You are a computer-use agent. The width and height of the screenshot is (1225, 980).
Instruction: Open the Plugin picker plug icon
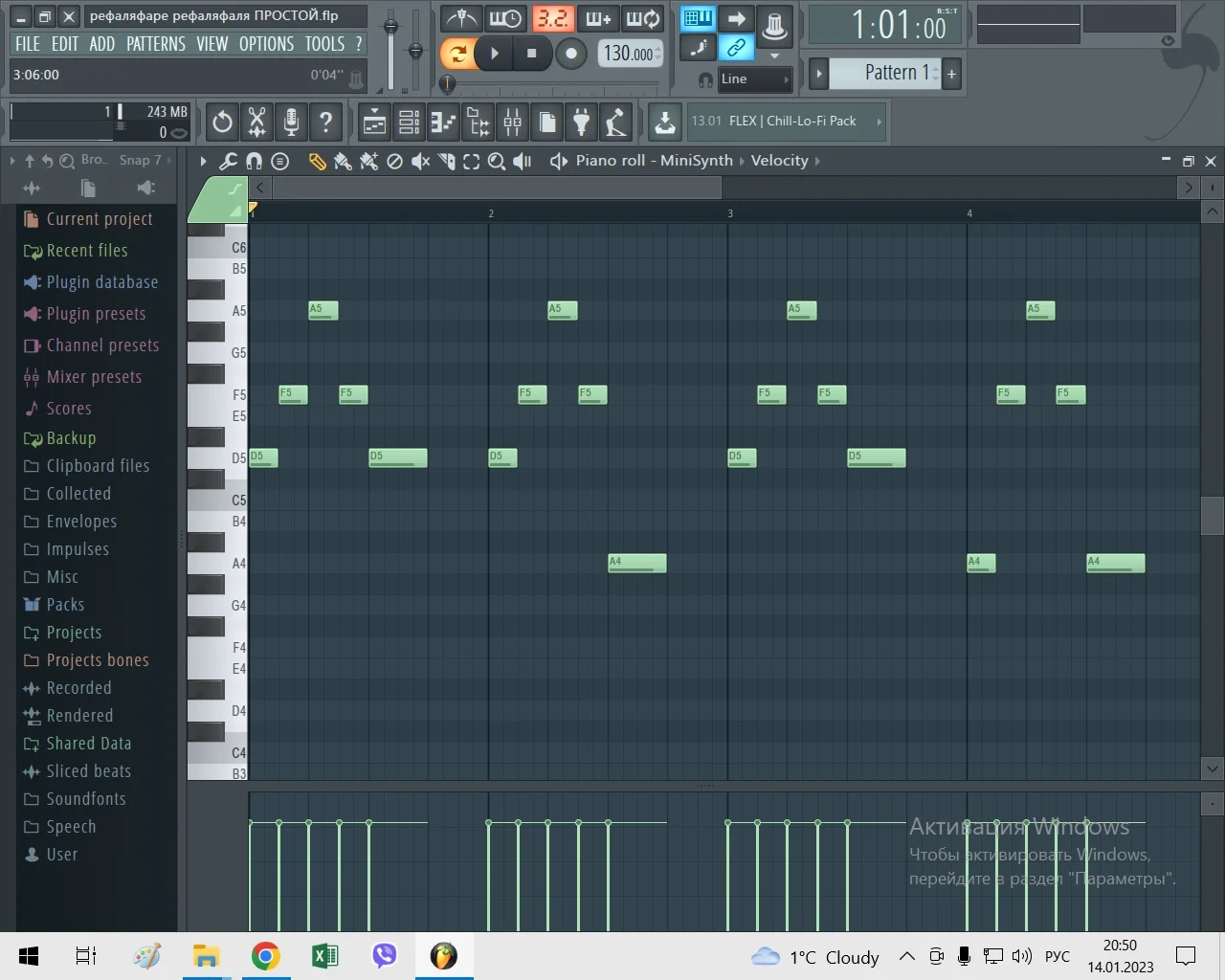[581, 122]
